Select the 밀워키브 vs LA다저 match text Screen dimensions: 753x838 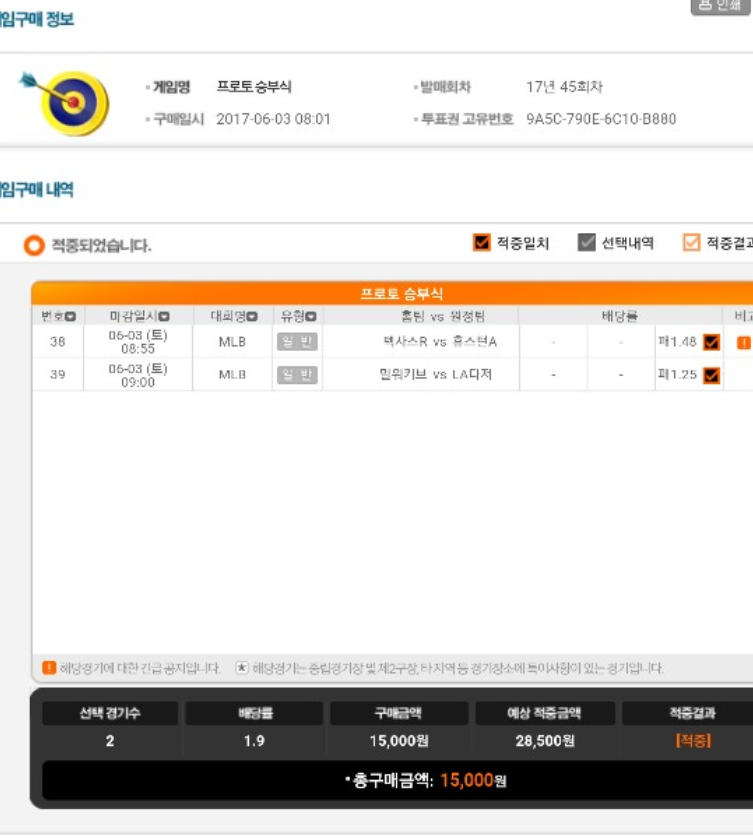pos(436,374)
